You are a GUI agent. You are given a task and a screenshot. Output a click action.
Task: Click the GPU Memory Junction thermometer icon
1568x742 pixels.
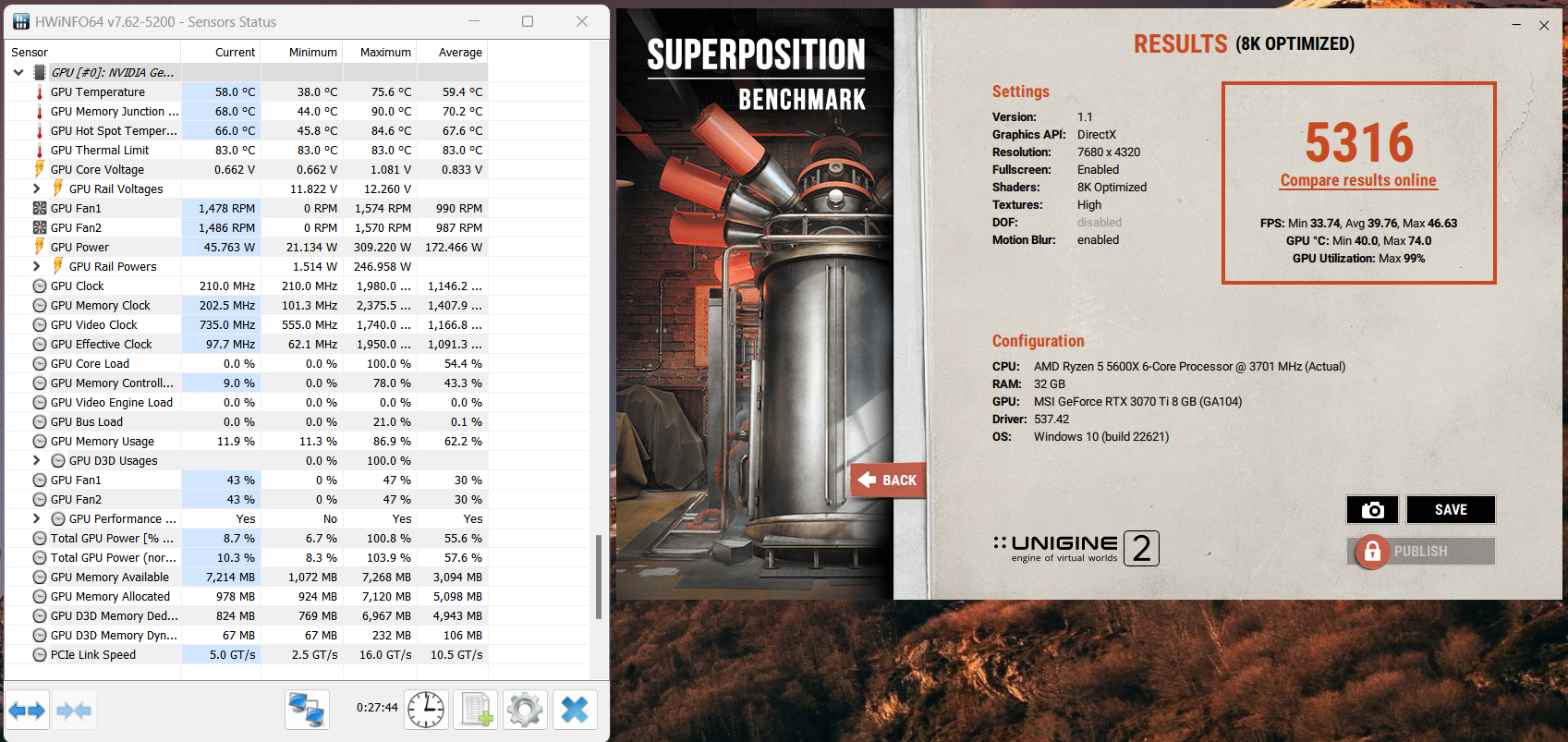pyautogui.click(x=39, y=112)
